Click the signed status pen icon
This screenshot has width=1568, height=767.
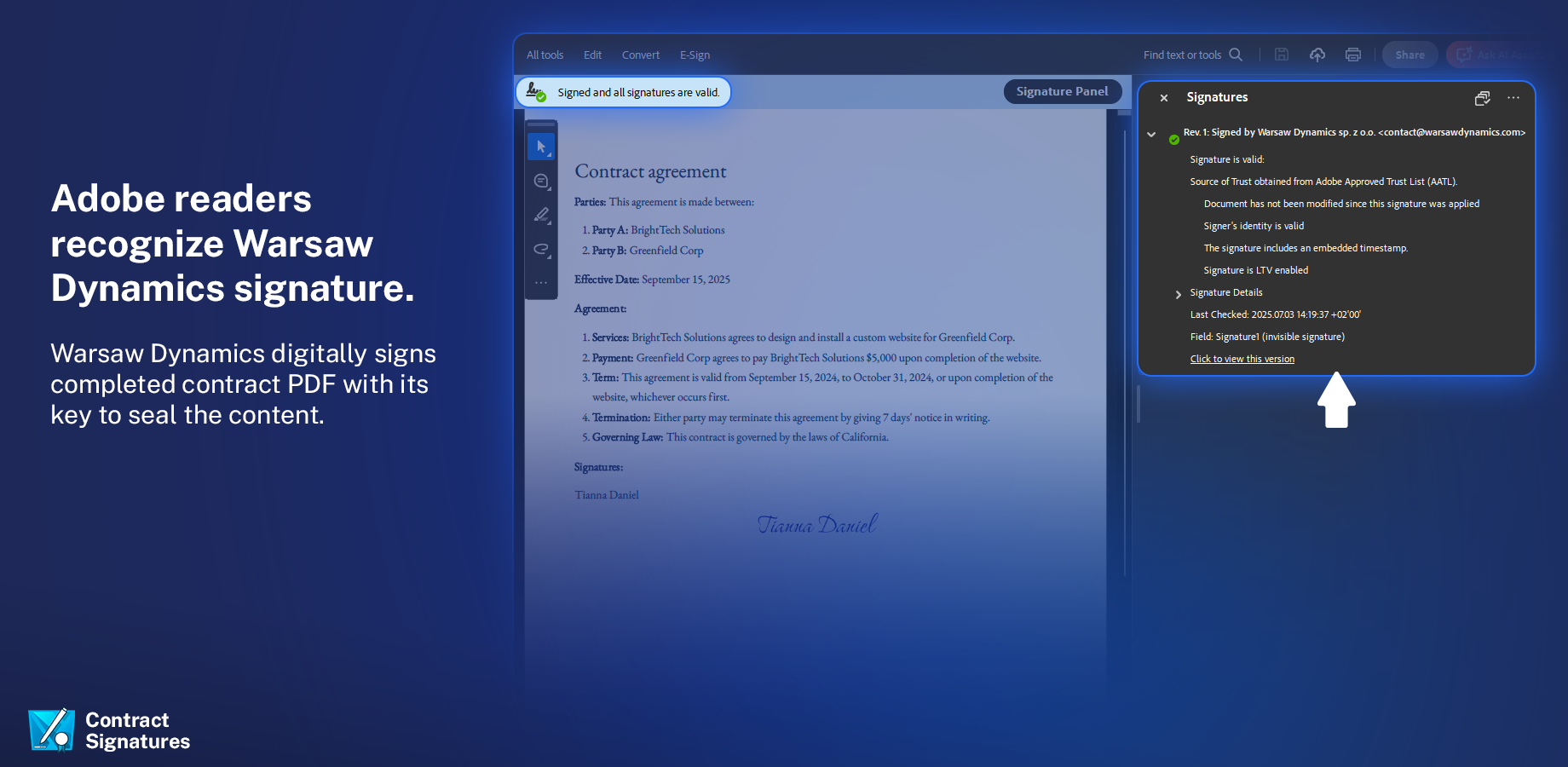535,91
